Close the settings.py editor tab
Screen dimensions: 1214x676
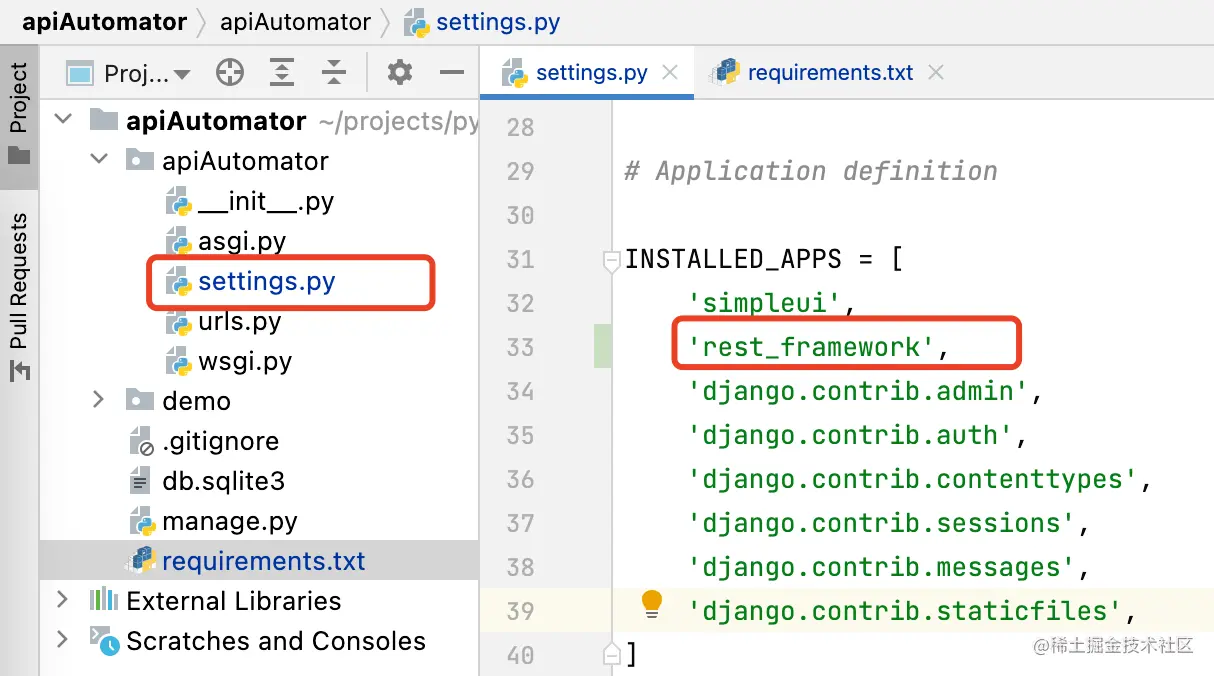[x=670, y=73]
